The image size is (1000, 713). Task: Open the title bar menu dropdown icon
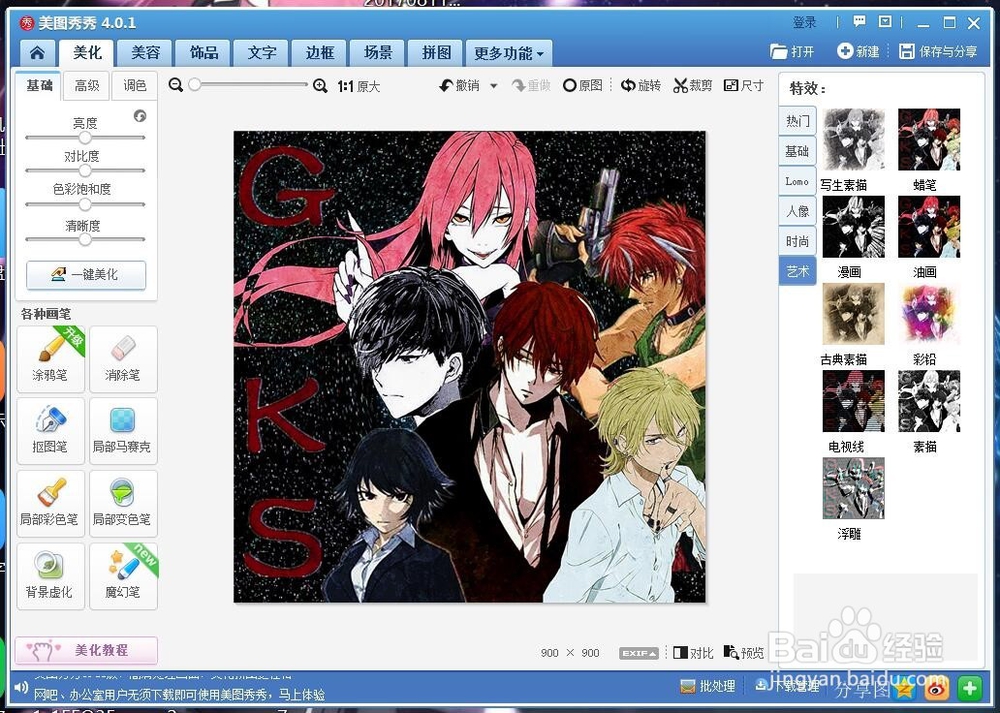coord(885,22)
